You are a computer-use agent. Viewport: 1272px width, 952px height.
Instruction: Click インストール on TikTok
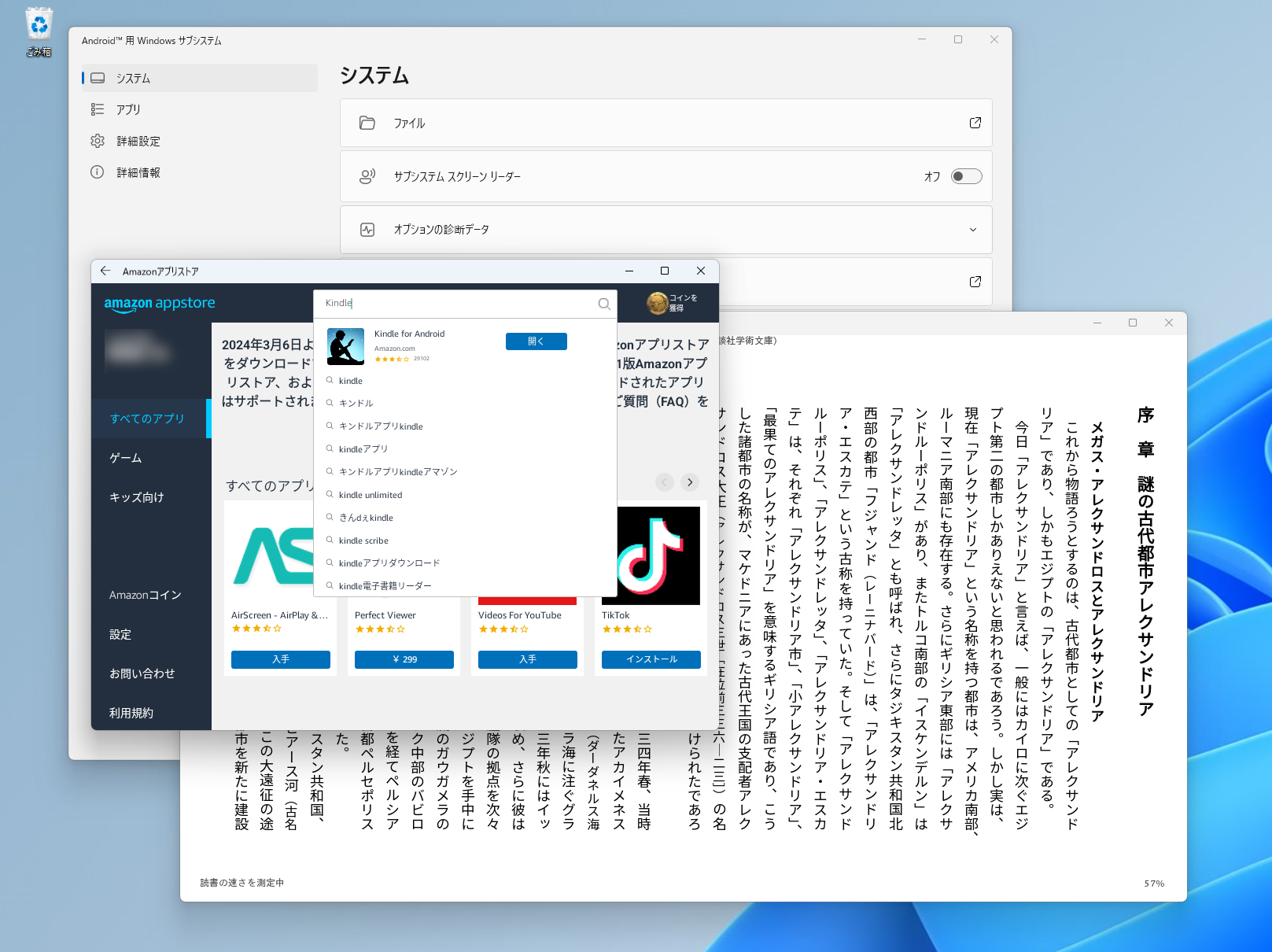tap(651, 659)
